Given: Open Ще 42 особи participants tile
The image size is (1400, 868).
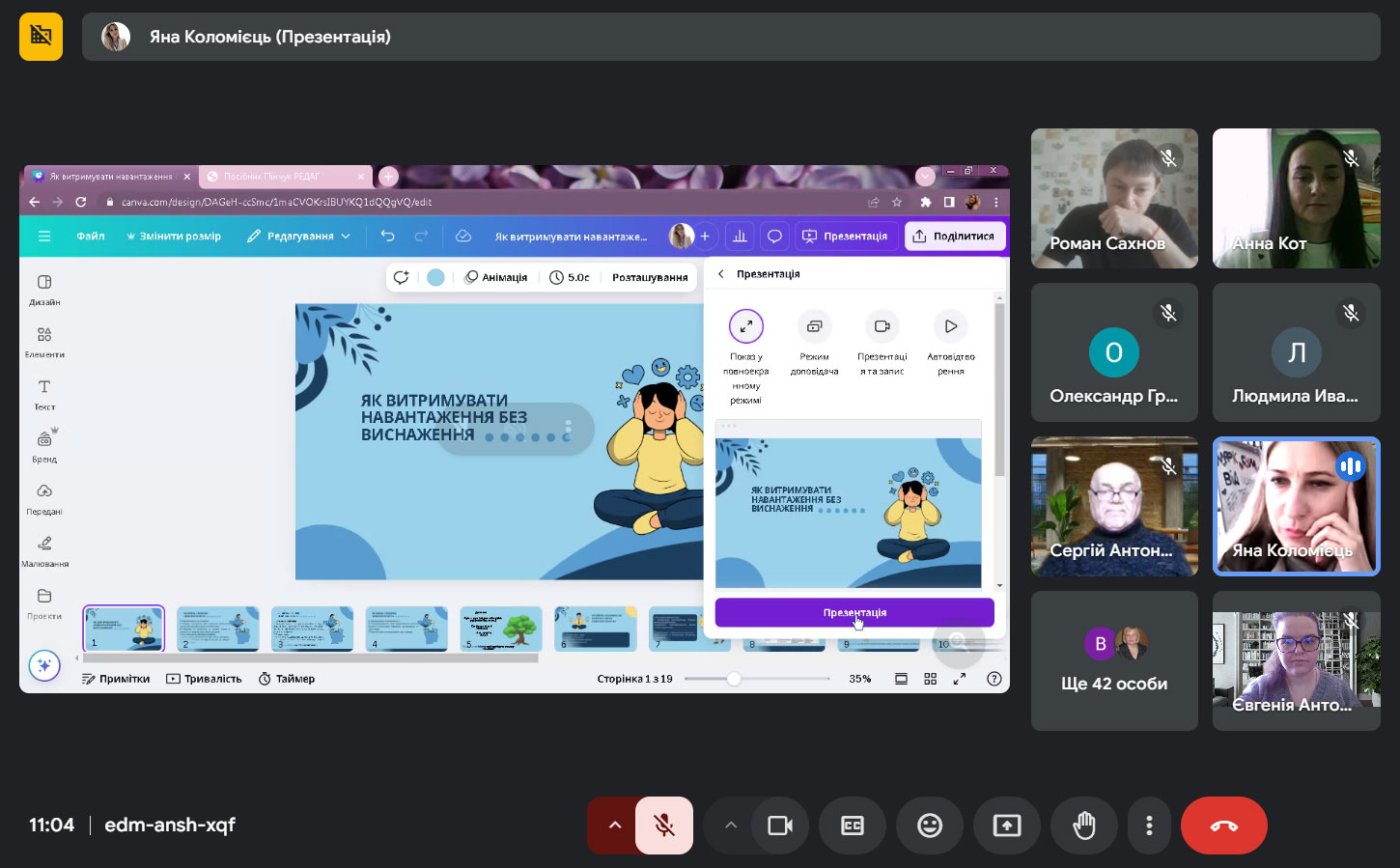Looking at the screenshot, I should (x=1114, y=661).
